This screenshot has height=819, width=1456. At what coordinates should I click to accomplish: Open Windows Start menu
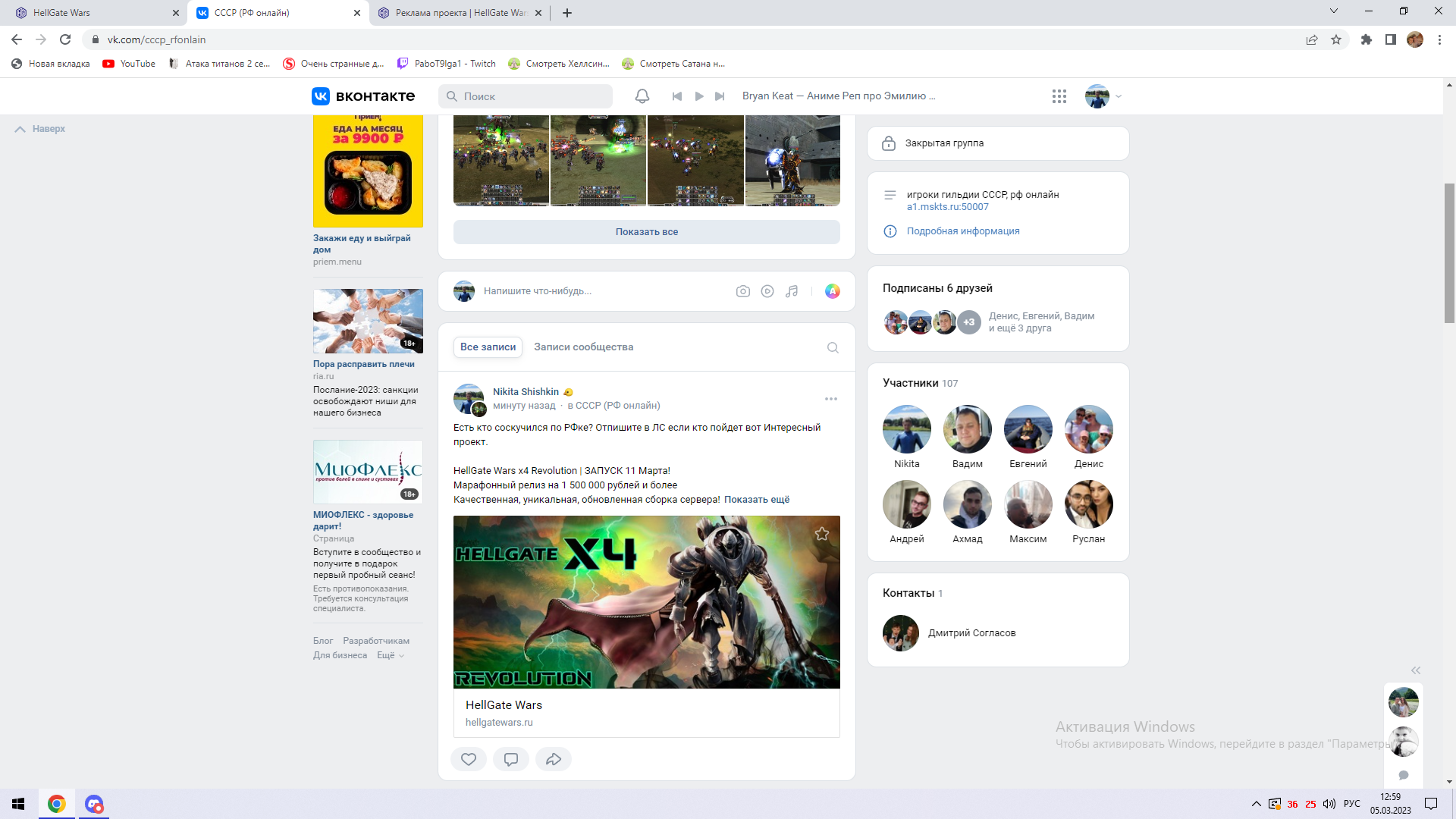(x=18, y=804)
